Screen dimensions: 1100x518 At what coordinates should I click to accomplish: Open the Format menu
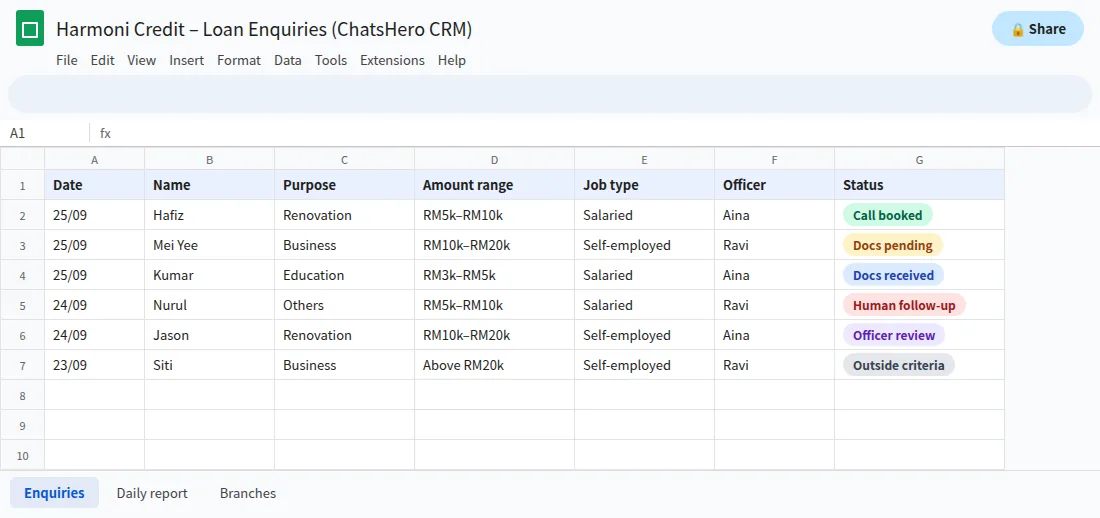239,60
